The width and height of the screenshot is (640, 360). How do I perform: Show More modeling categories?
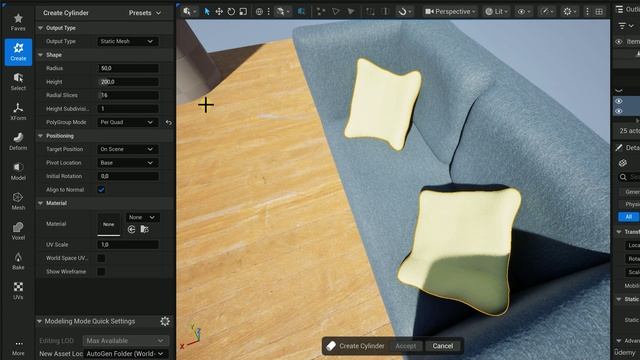click(x=18, y=348)
